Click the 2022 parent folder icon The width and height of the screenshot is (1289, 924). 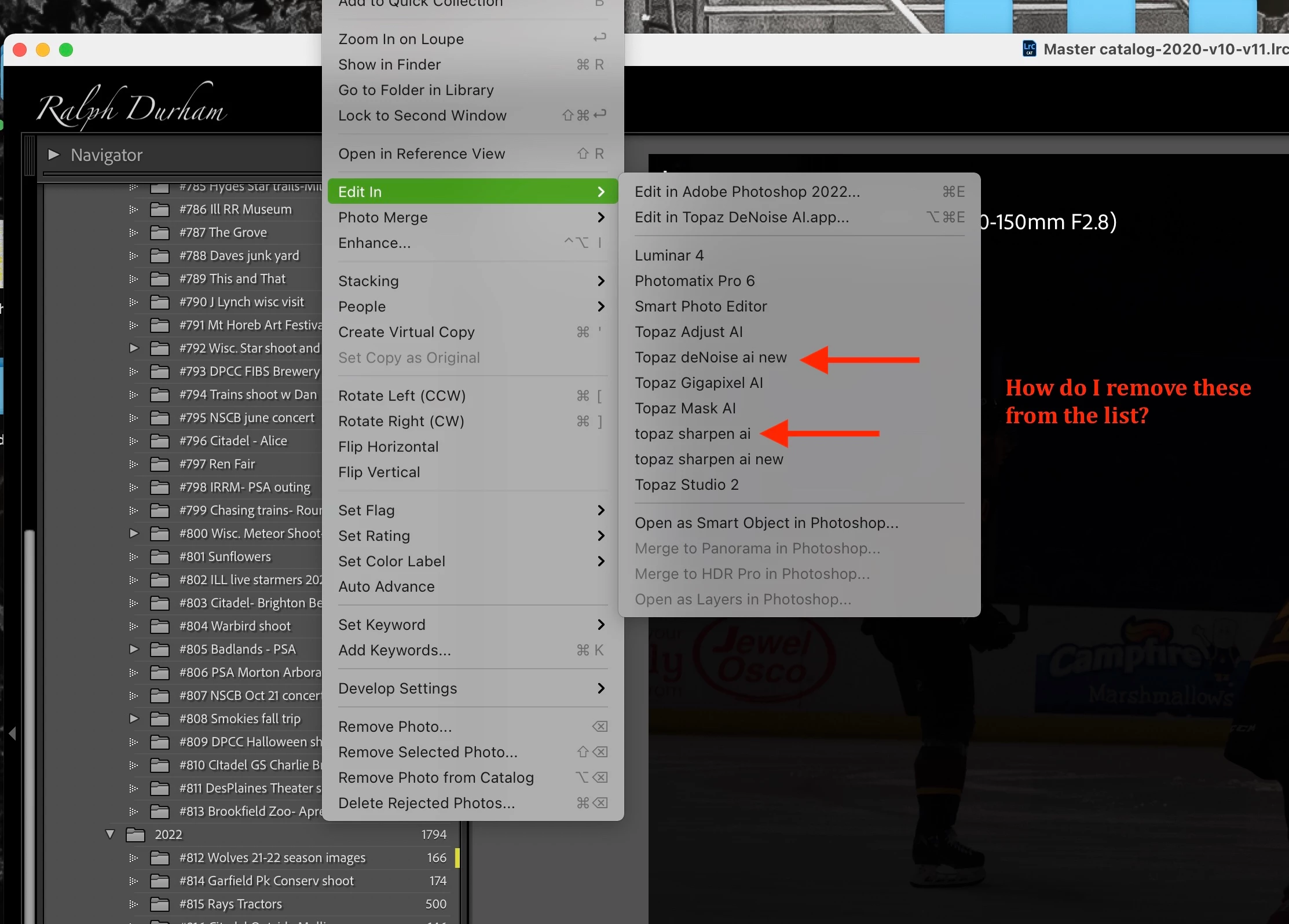point(136,834)
